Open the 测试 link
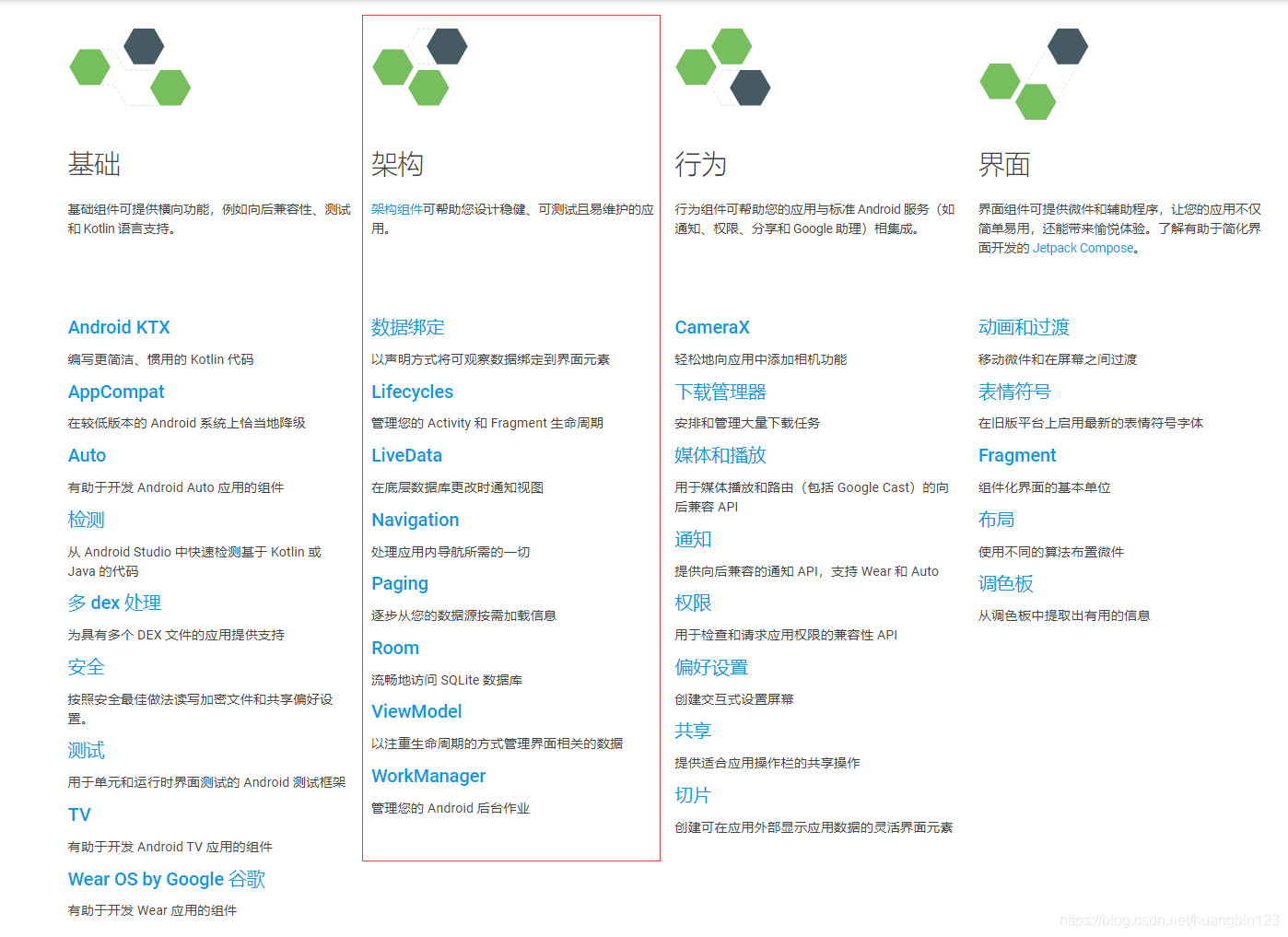This screenshot has width=1288, height=937. tap(87, 750)
